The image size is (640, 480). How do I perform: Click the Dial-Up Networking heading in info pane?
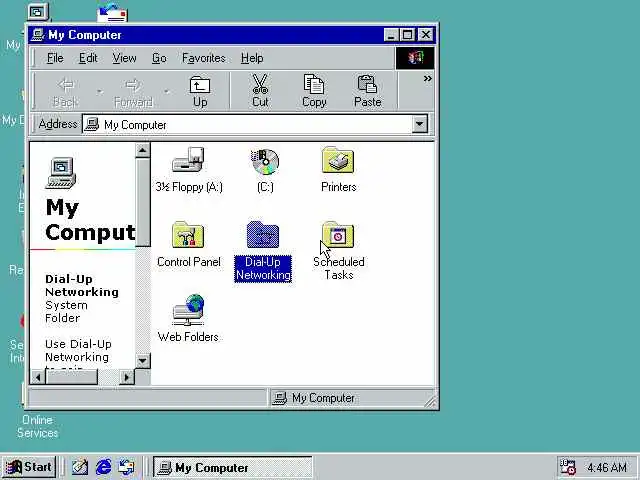tap(82, 286)
